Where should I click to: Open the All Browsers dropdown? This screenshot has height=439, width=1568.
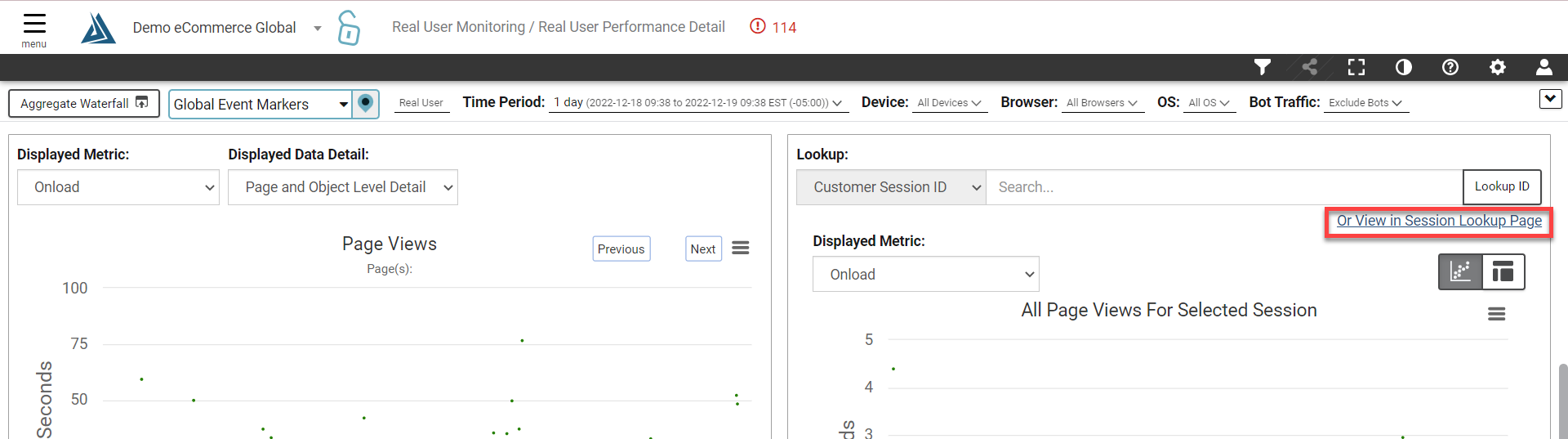1102,103
